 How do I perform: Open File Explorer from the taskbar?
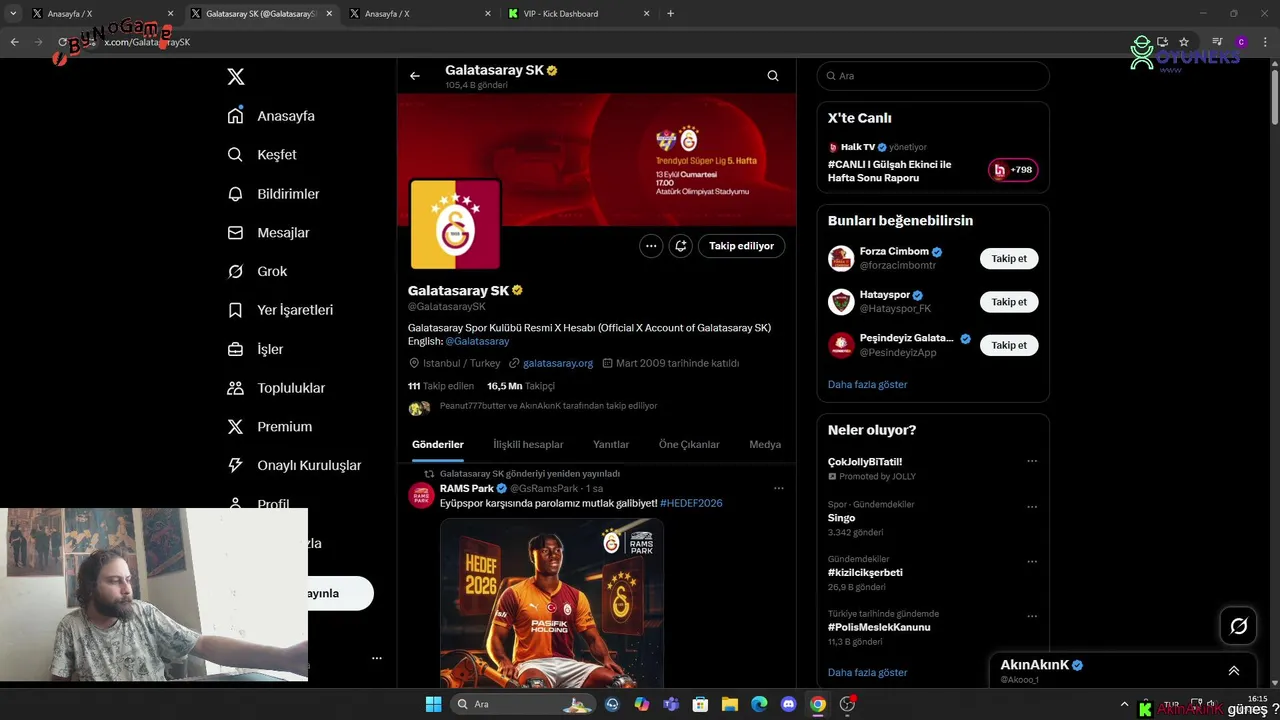pos(730,704)
